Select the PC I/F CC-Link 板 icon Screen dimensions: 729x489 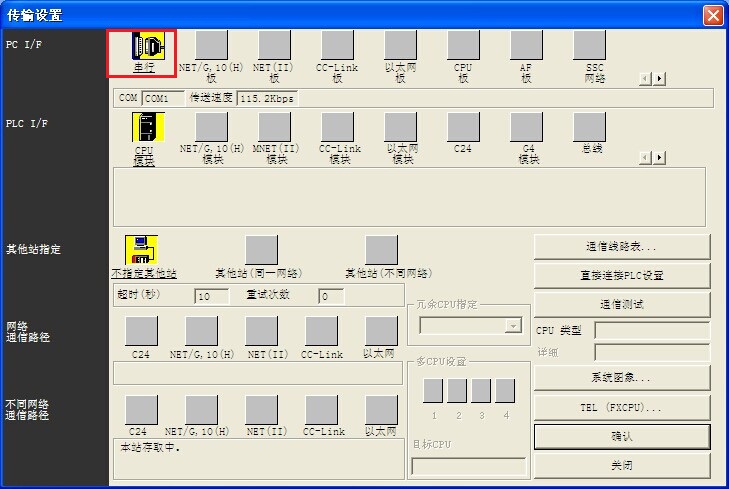[x=338, y=45]
